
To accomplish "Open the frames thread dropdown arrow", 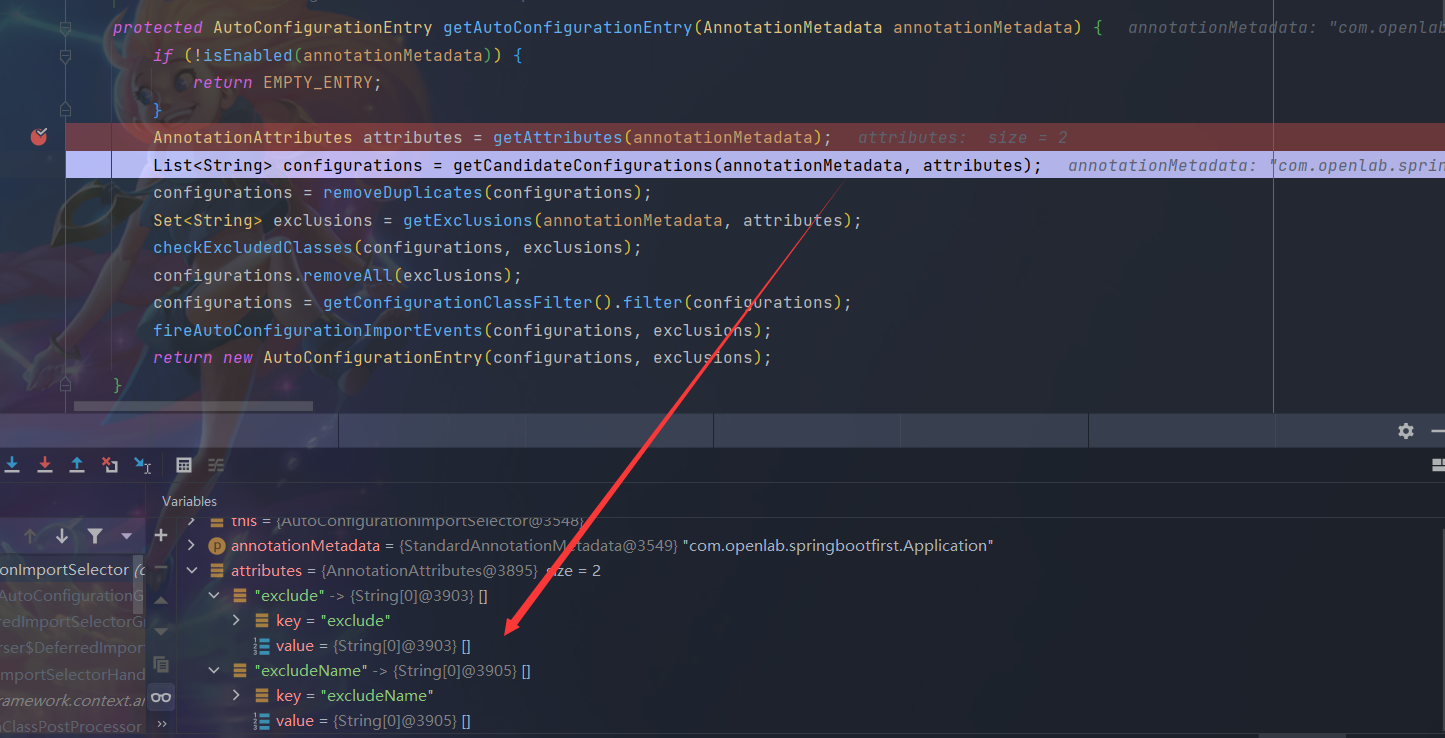I will pyautogui.click(x=126, y=537).
